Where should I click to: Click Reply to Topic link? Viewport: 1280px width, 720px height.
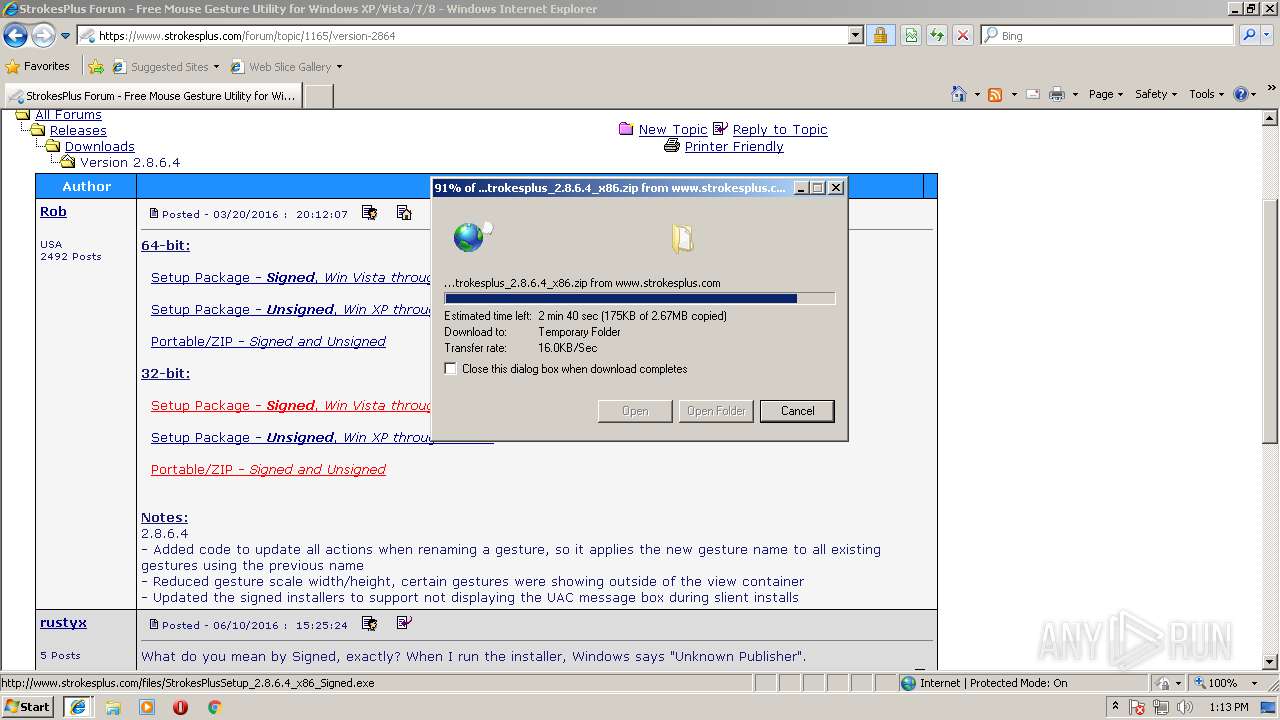[779, 130]
